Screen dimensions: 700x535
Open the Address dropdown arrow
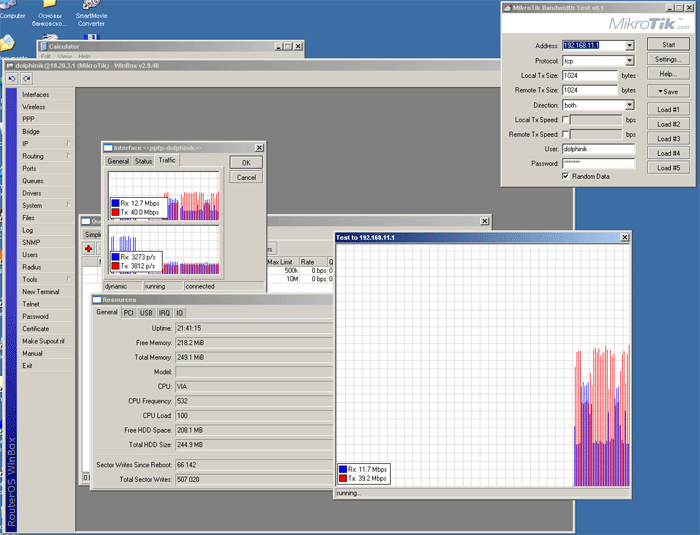coord(629,46)
